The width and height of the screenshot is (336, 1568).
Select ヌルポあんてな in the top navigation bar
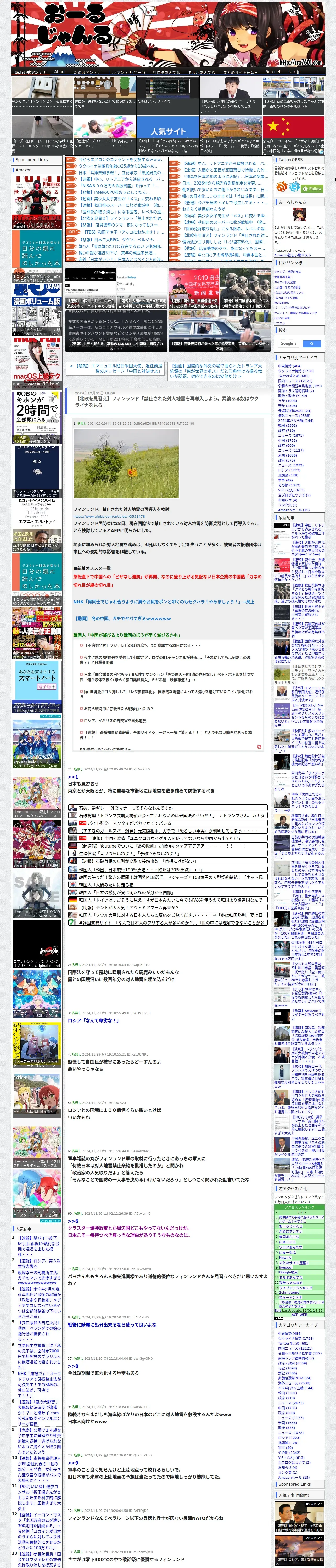[201, 72]
